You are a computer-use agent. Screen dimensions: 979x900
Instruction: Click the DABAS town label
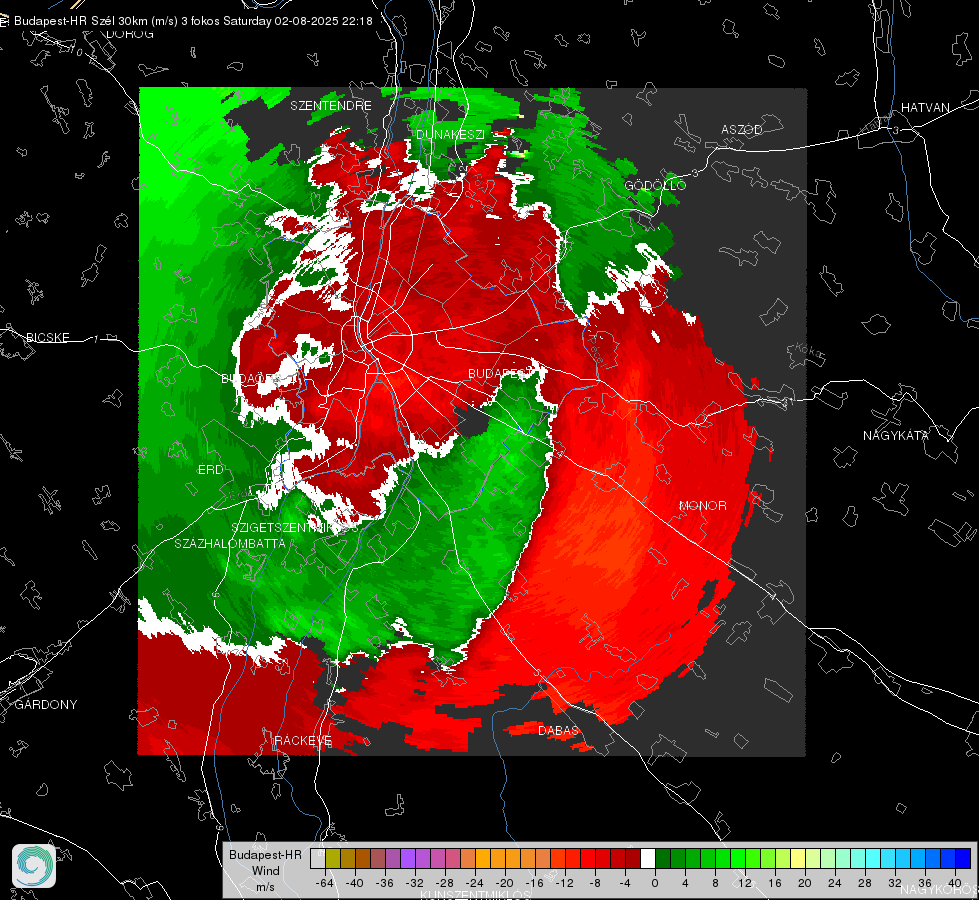(558, 730)
